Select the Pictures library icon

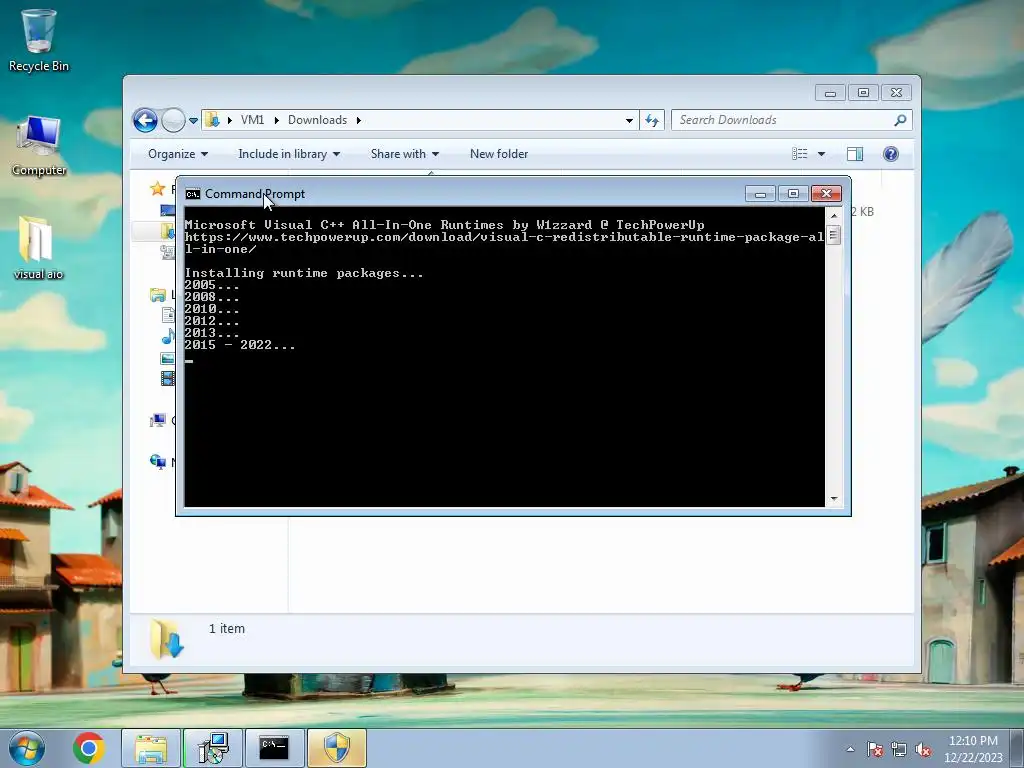pyautogui.click(x=168, y=358)
